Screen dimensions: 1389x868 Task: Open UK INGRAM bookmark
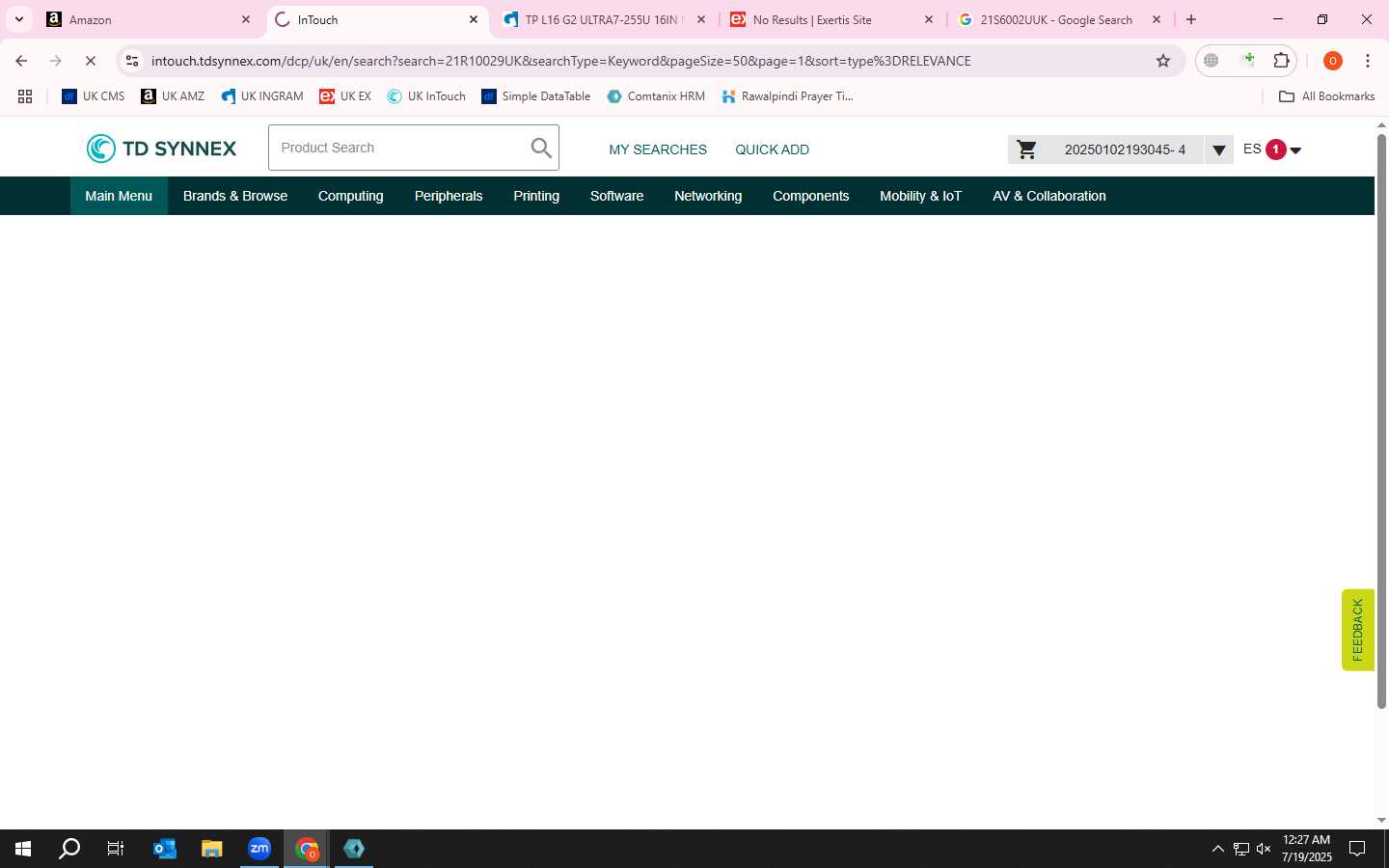(x=262, y=96)
